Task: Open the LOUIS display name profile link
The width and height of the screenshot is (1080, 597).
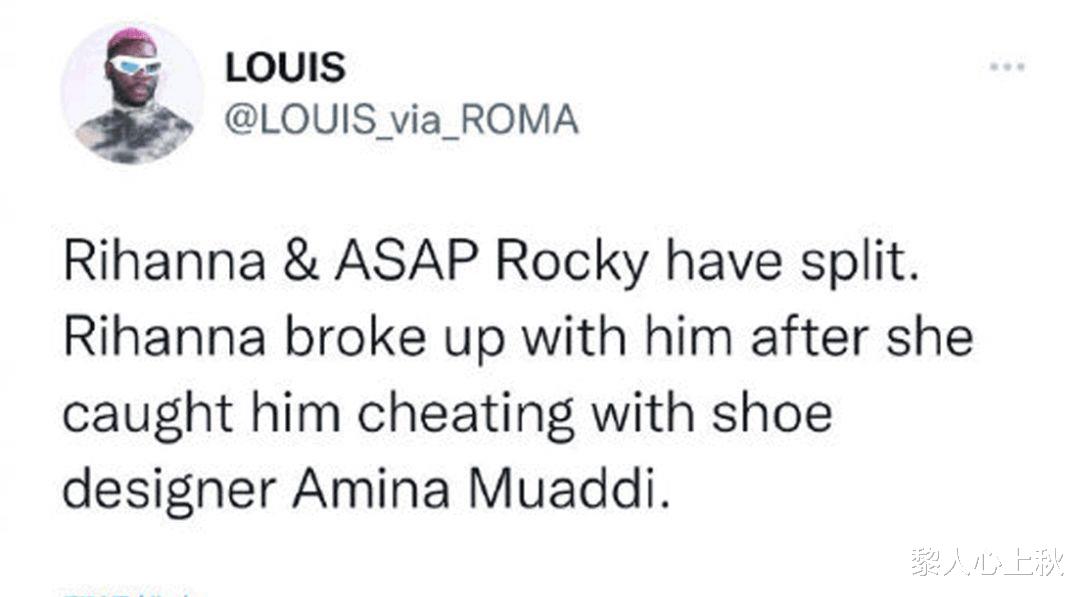Action: click(285, 67)
